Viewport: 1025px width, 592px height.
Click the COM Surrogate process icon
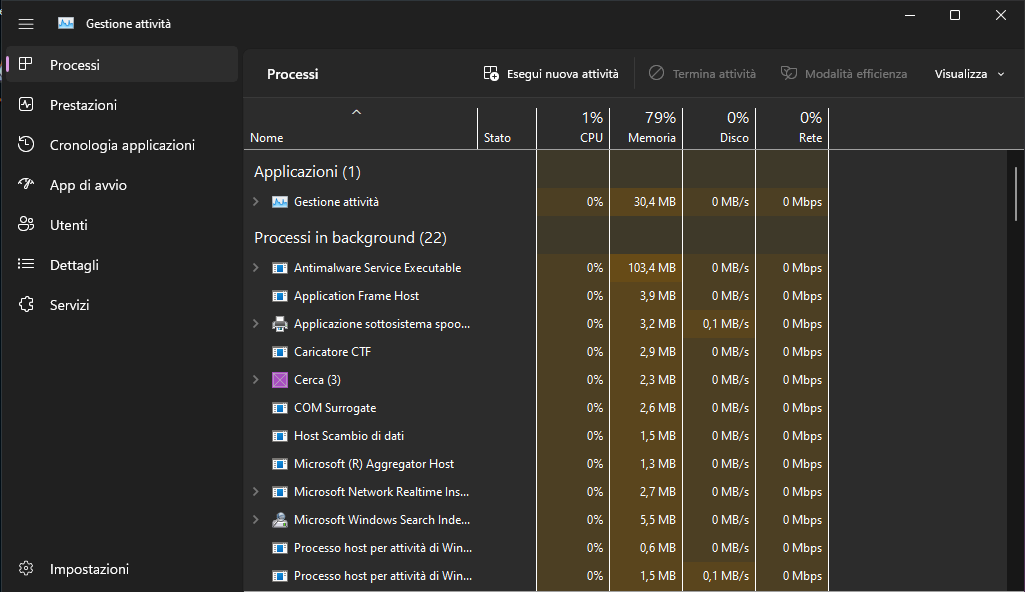(280, 408)
